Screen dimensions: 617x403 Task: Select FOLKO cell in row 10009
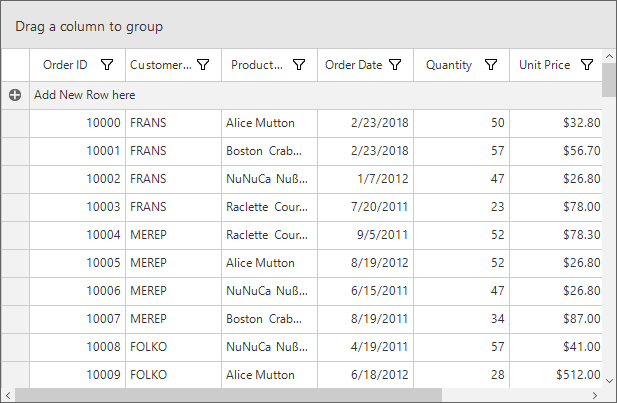point(174,375)
